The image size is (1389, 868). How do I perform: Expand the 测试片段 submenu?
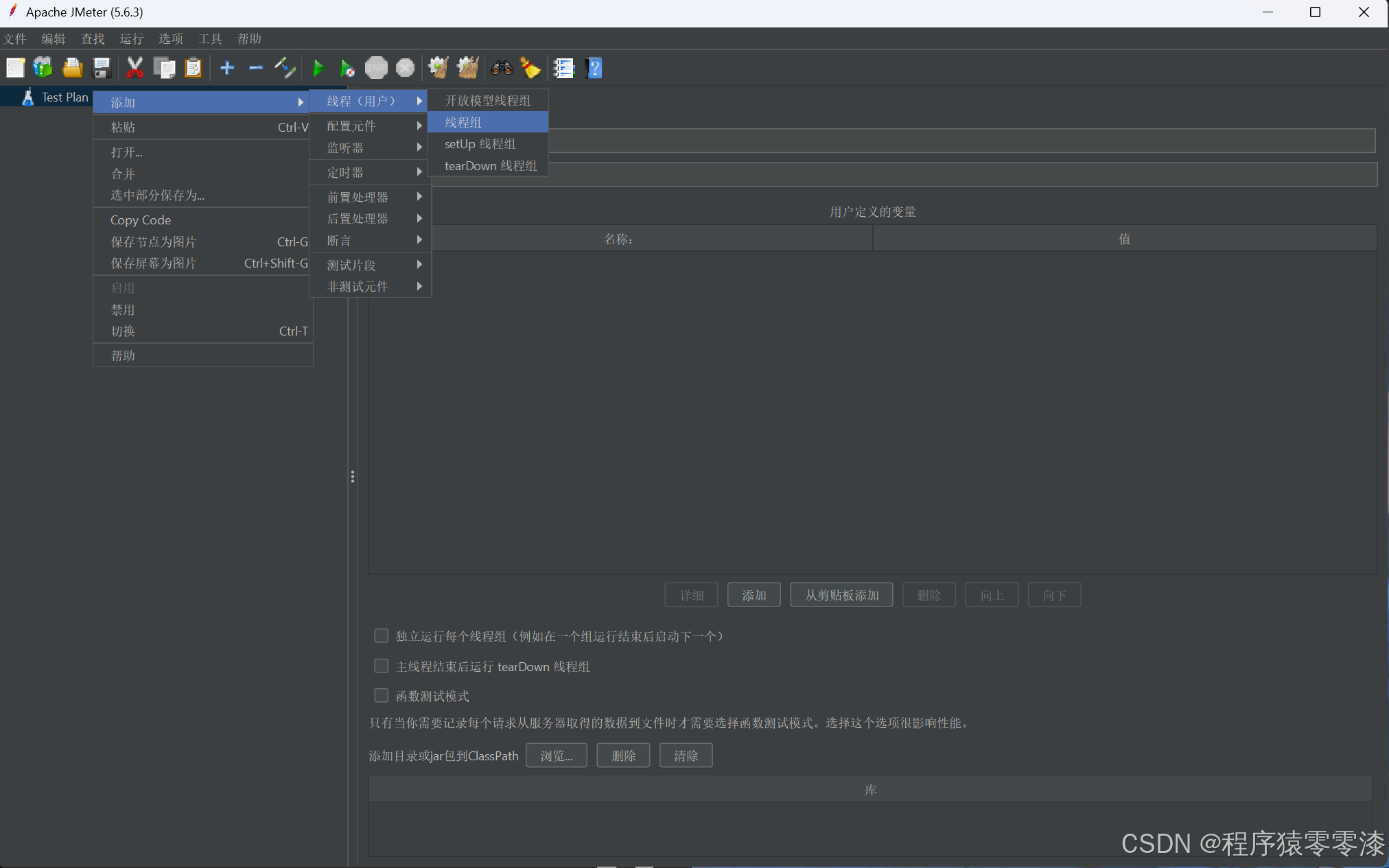coord(369,265)
